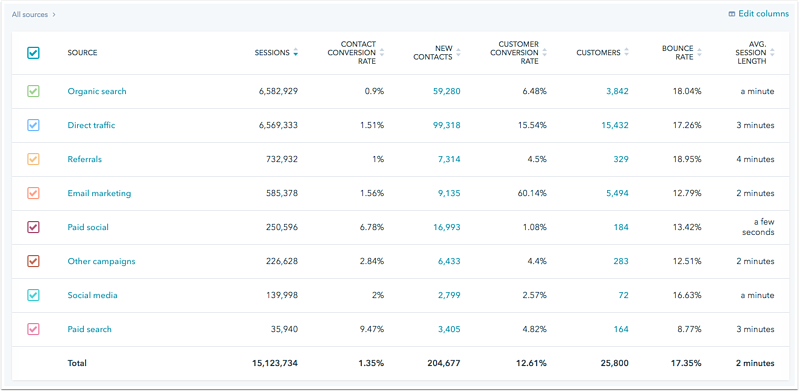Open the Direct traffic source details
Viewport: 799px width, 391px height.
tap(91, 125)
